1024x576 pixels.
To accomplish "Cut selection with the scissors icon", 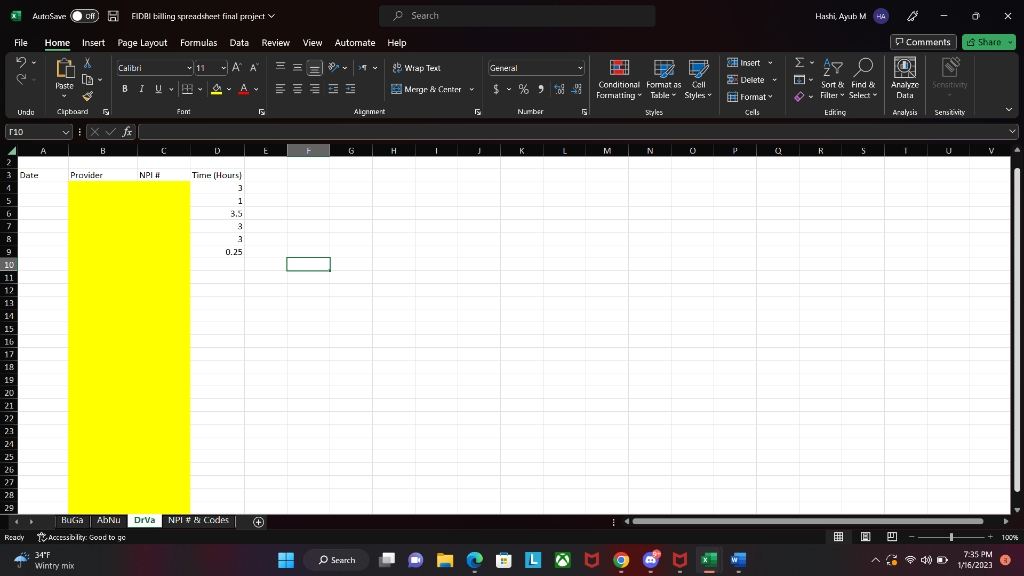I will coord(88,63).
